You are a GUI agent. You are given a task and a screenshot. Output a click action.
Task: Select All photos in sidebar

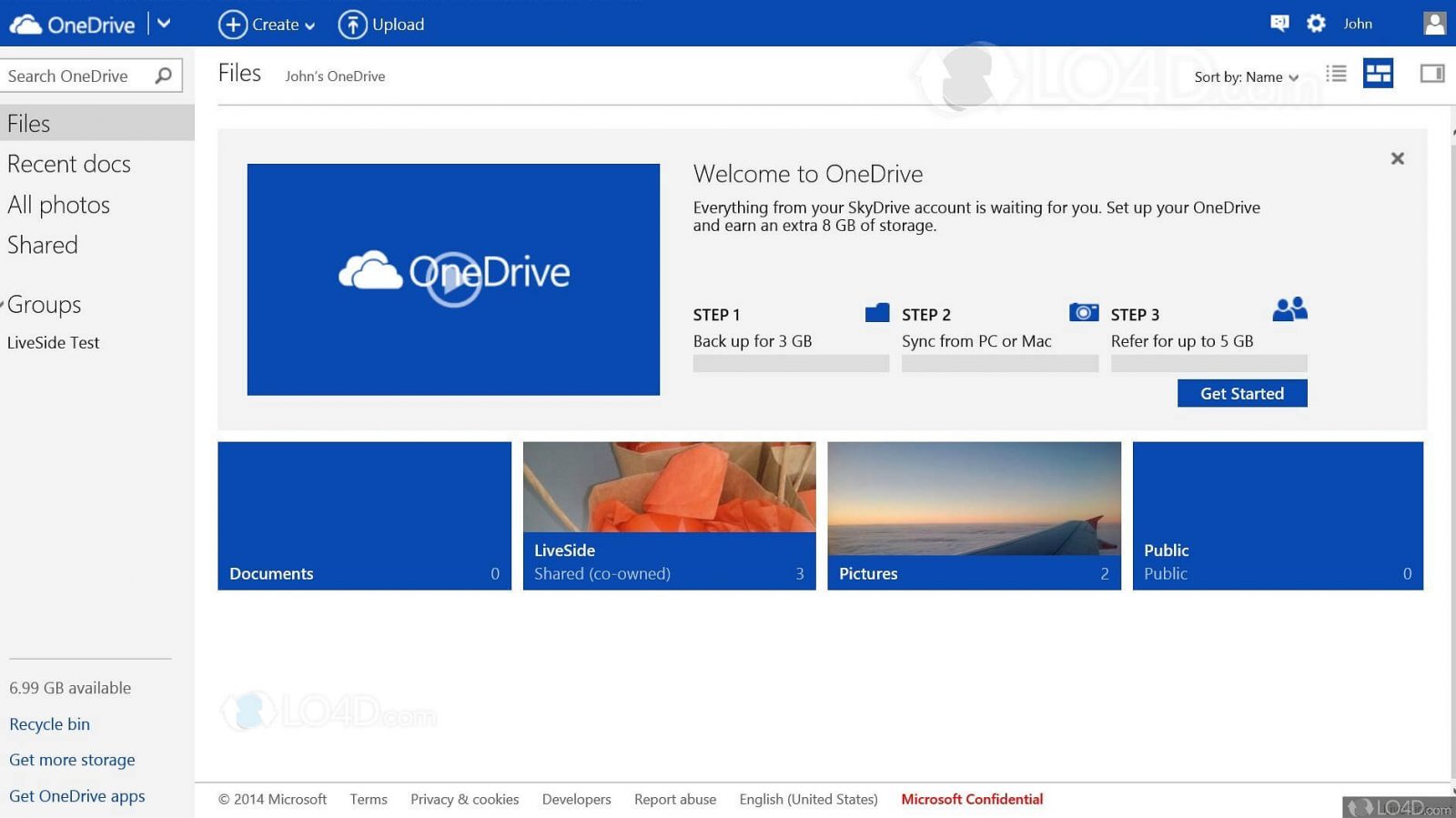pyautogui.click(x=58, y=205)
